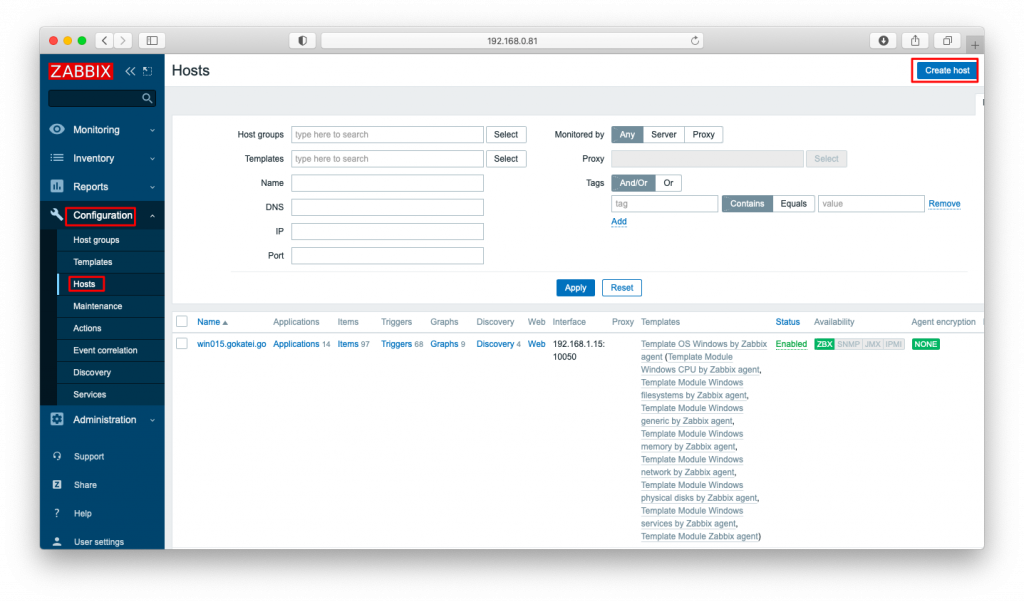This screenshot has height=602, width=1024.
Task: Collapse the sidebar with the double chevron
Action: 129,71
